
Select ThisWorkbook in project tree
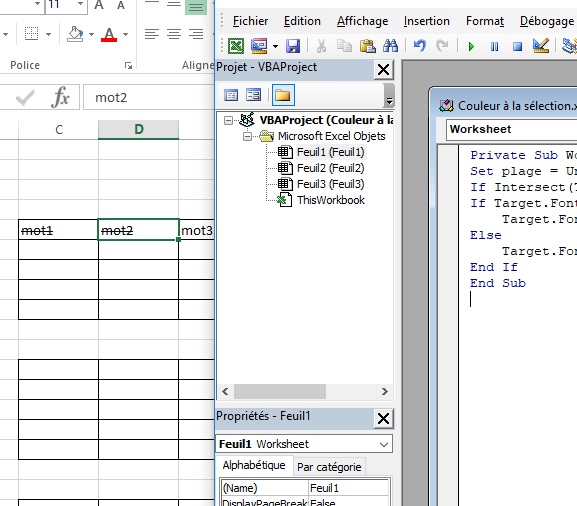330,200
